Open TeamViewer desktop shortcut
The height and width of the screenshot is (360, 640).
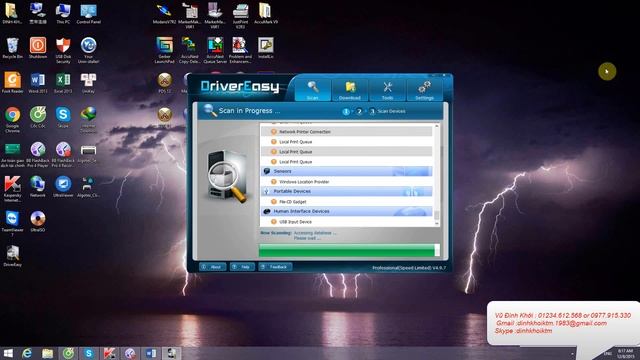13,223
